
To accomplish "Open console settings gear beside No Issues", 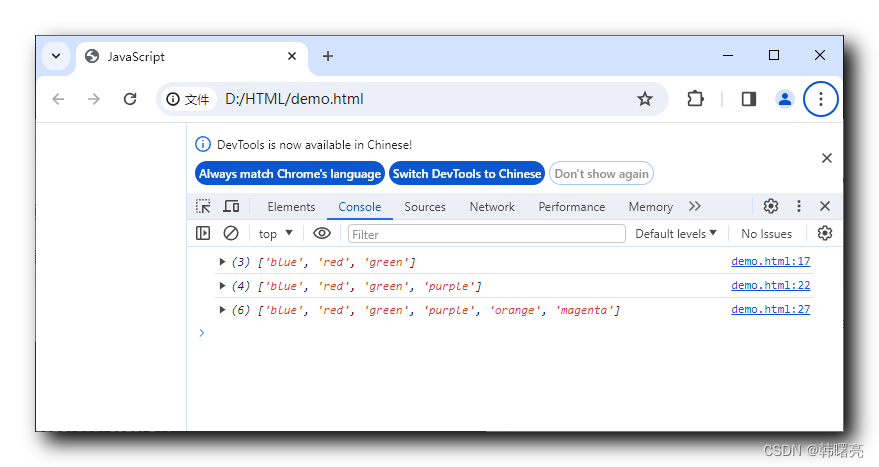I will tap(825, 233).
